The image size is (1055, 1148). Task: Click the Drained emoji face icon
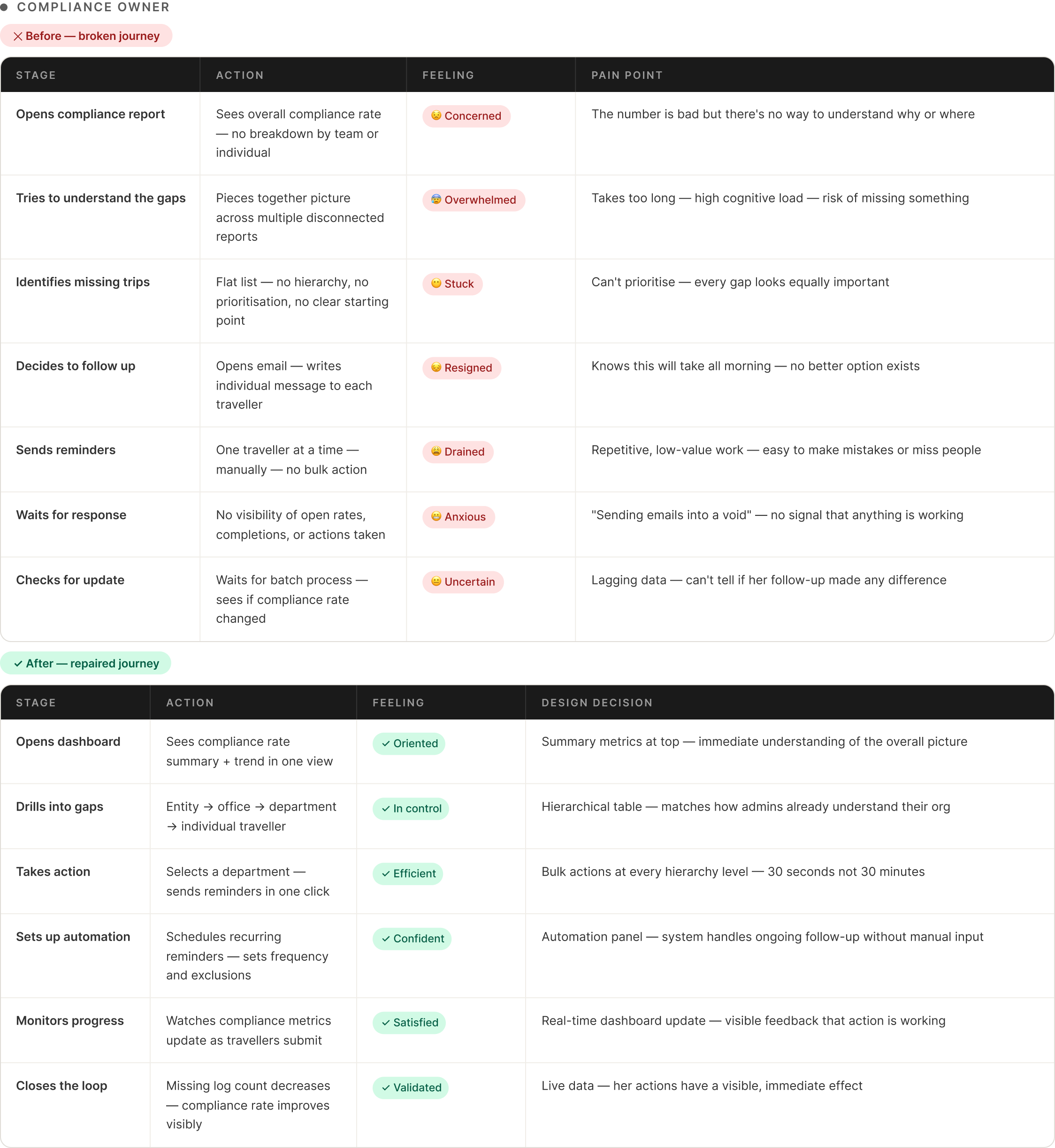coord(436,452)
